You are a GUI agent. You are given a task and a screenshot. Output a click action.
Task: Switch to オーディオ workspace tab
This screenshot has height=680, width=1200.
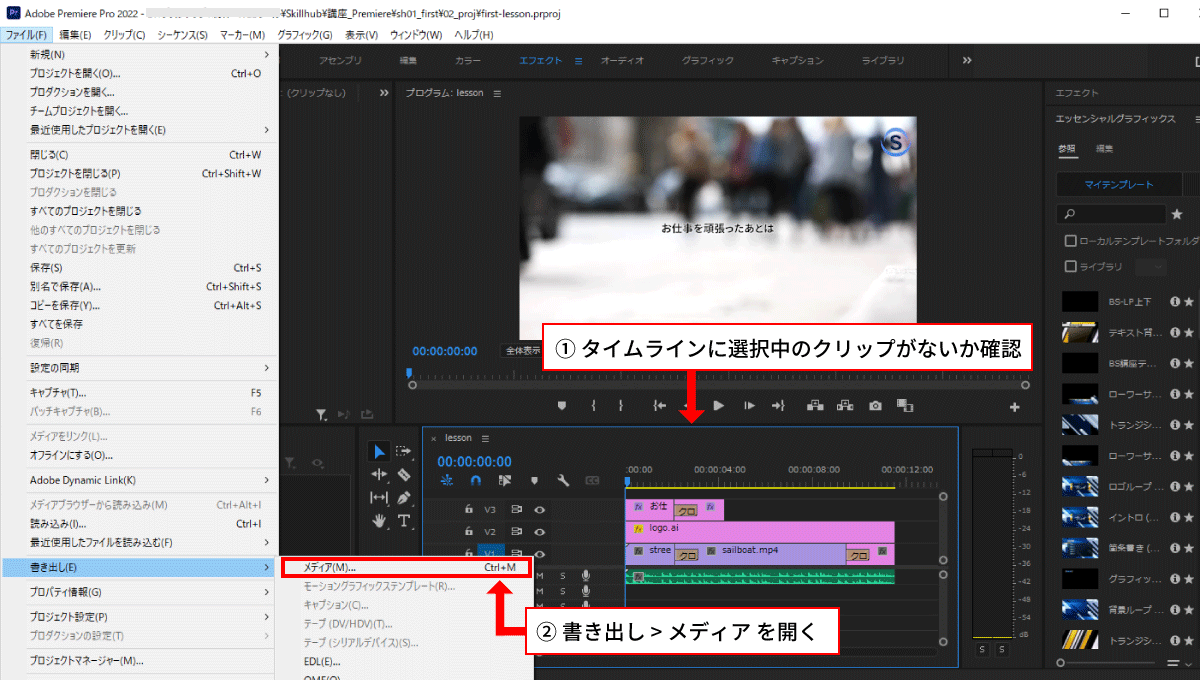[x=622, y=61]
